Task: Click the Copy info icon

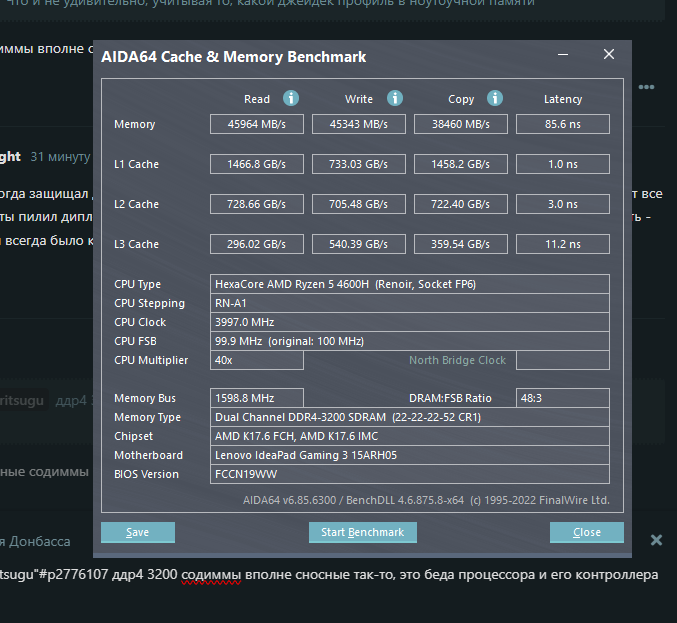Action: pos(495,98)
